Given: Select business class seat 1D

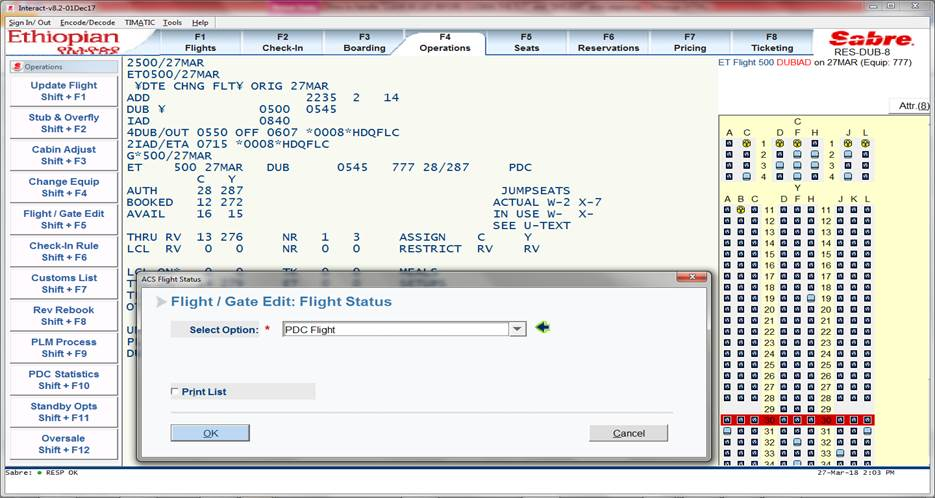Looking at the screenshot, I should click(779, 144).
